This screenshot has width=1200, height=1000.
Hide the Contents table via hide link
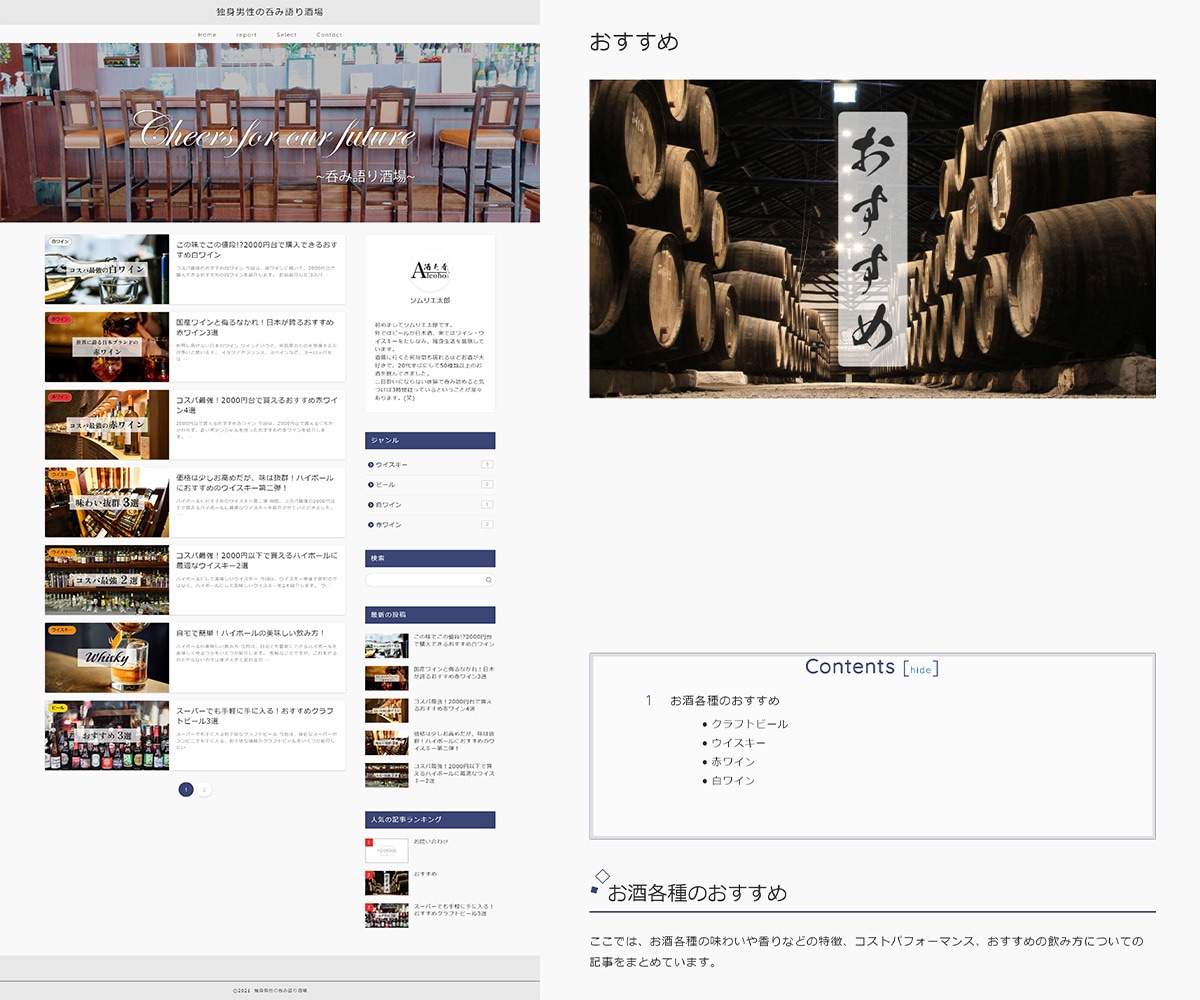(x=920, y=670)
